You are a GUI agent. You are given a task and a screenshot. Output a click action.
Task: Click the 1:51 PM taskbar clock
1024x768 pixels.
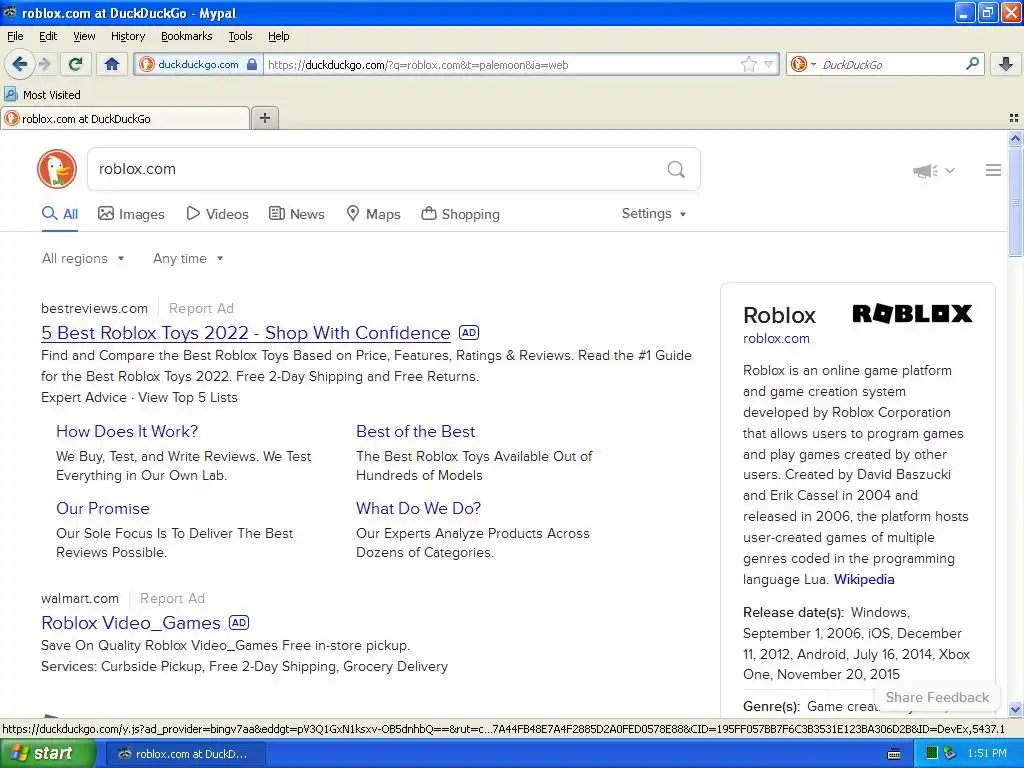pos(987,754)
